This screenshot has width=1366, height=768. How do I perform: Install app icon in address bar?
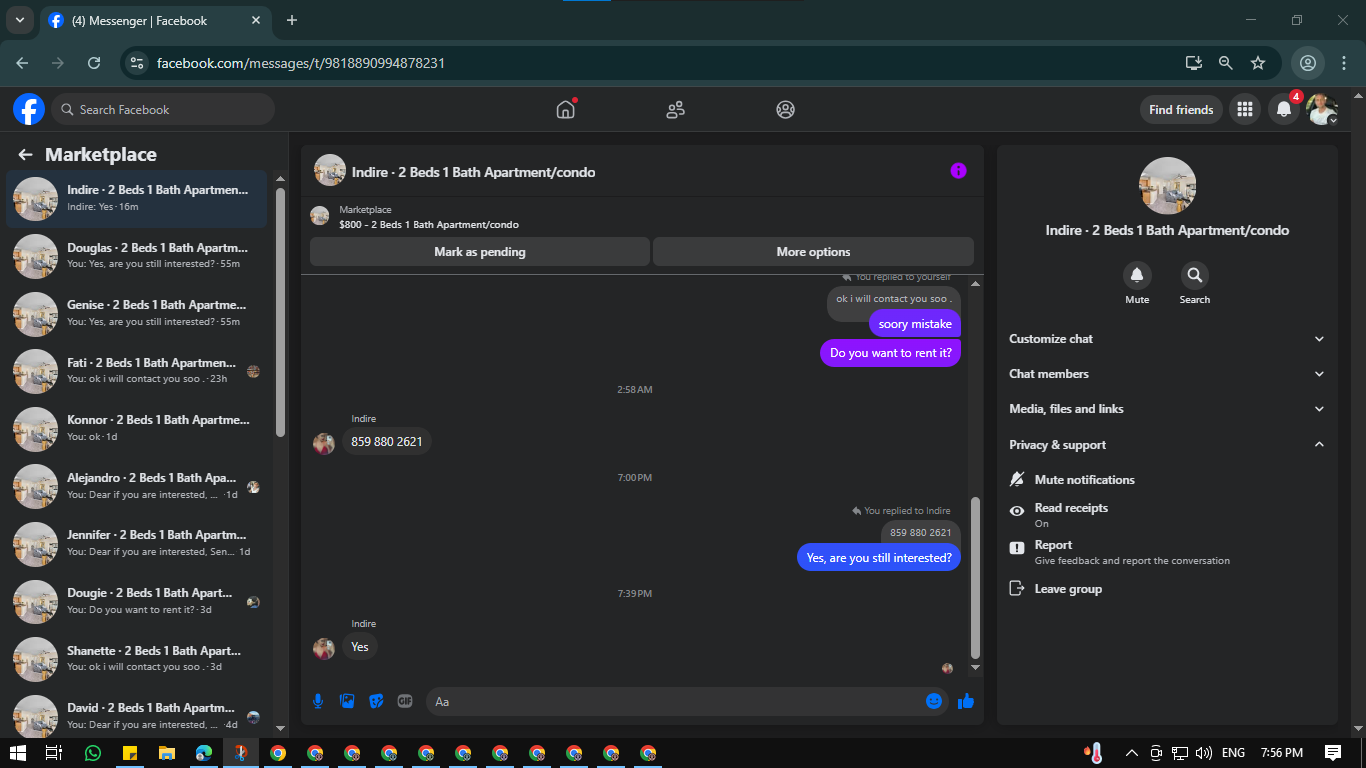click(1194, 63)
